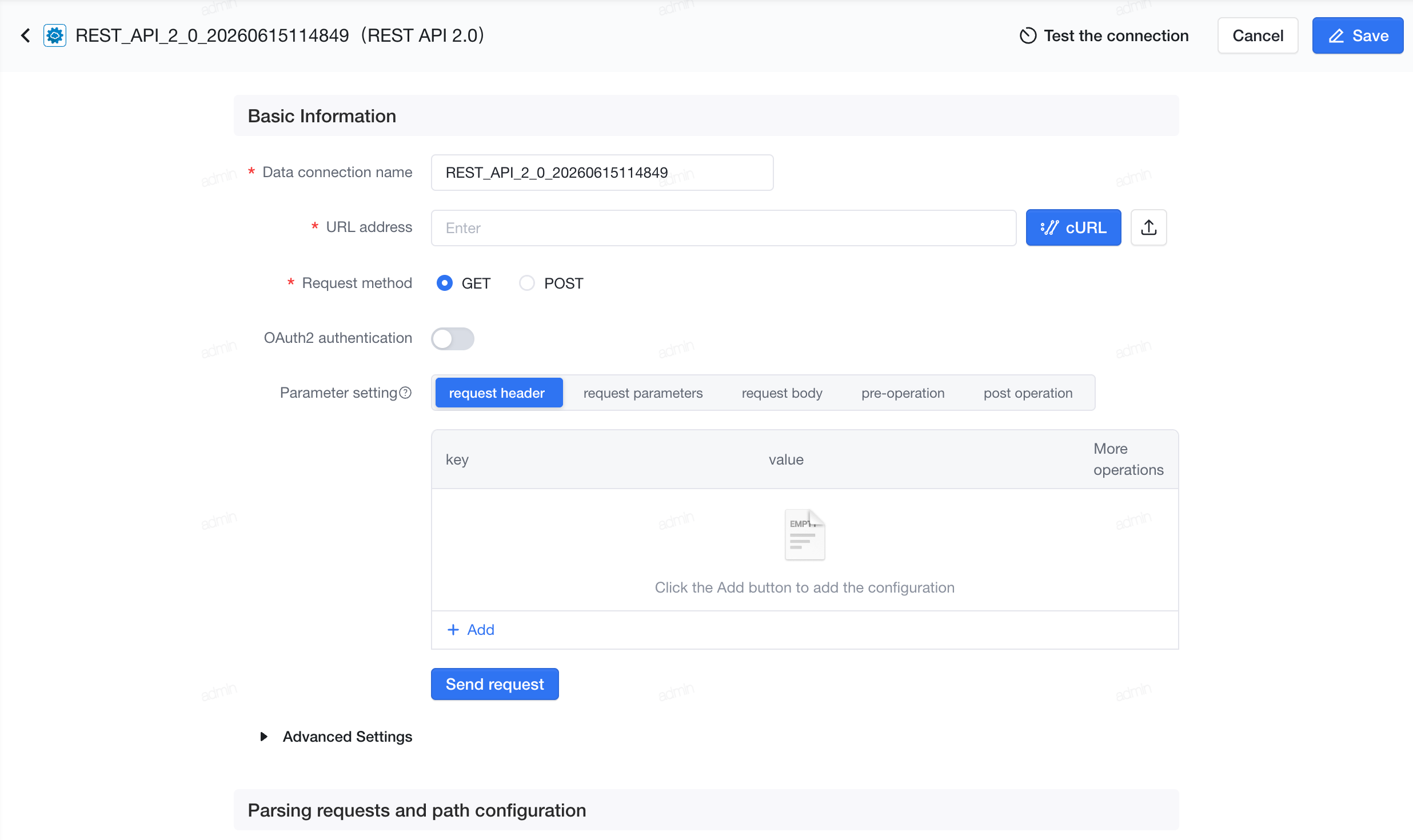The width and height of the screenshot is (1413, 840).
Task: Enable the OAuth2 authentication switch
Action: pos(453,338)
